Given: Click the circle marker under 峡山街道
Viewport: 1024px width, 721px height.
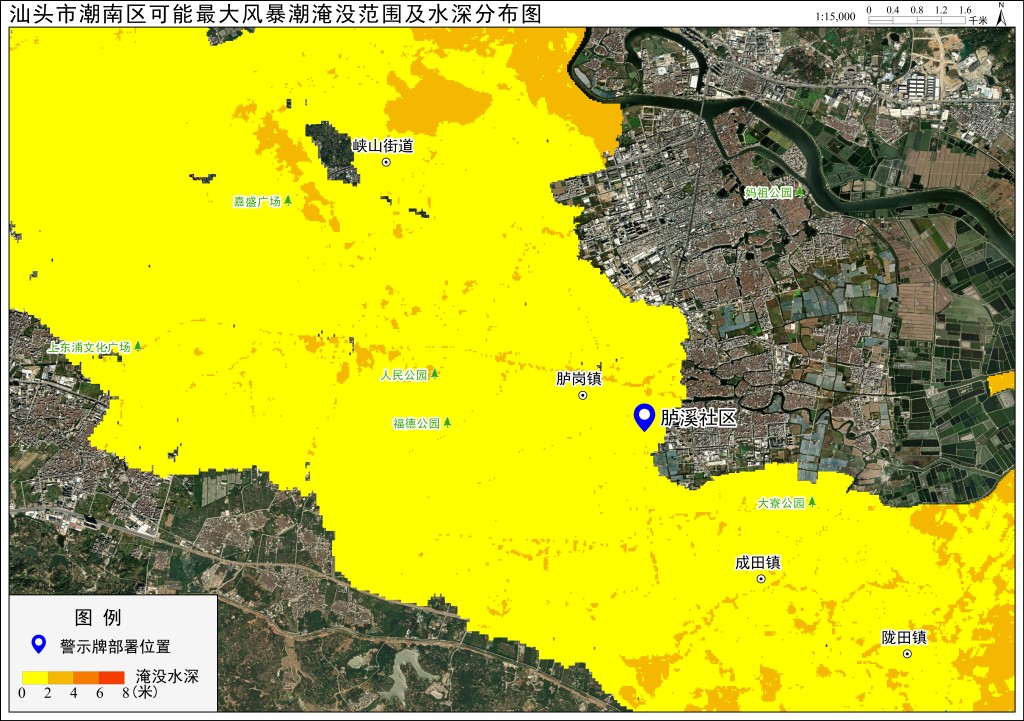Looking at the screenshot, I should 386,162.
